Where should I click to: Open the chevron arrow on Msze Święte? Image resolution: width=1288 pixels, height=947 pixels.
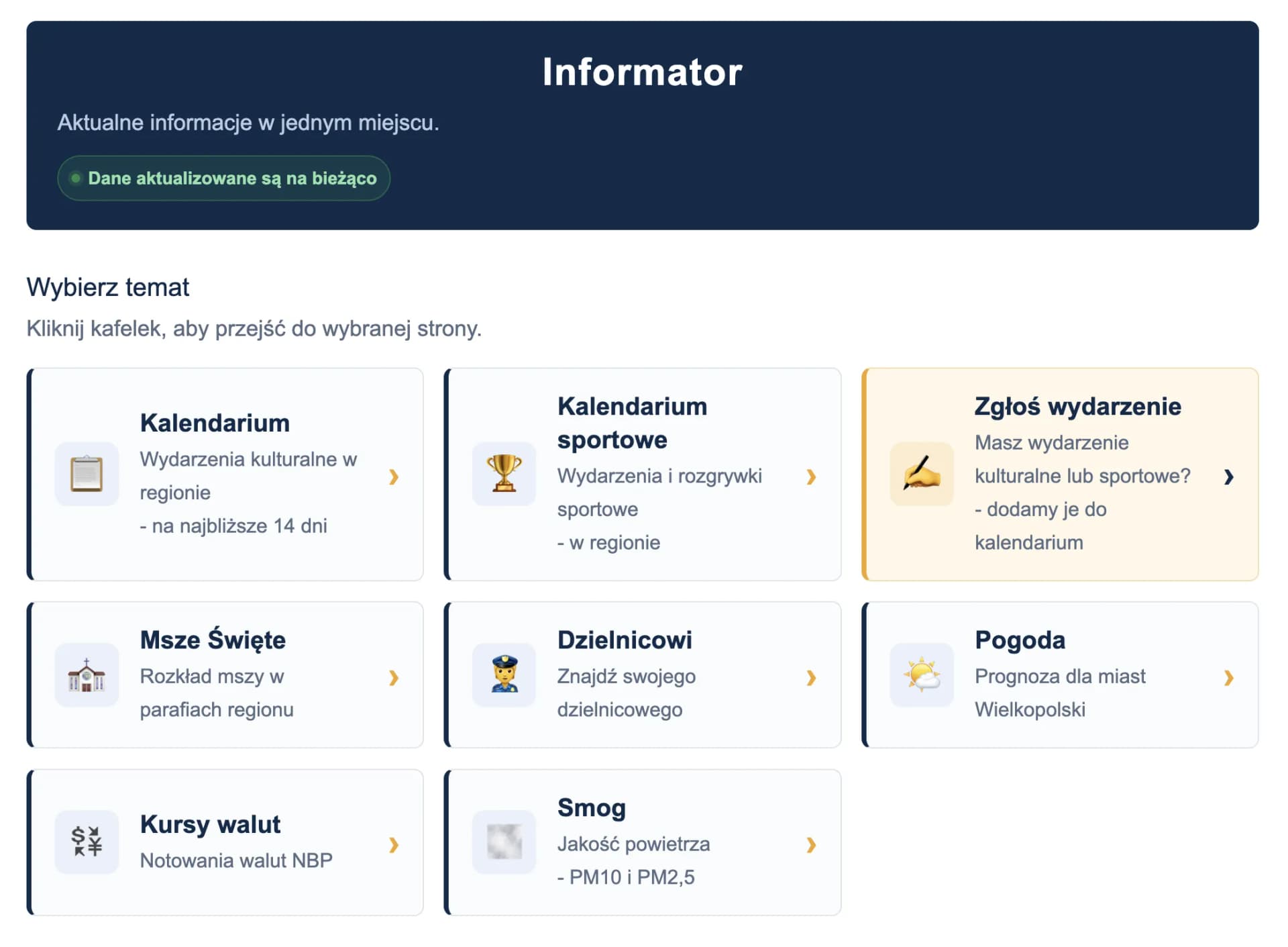coord(394,678)
